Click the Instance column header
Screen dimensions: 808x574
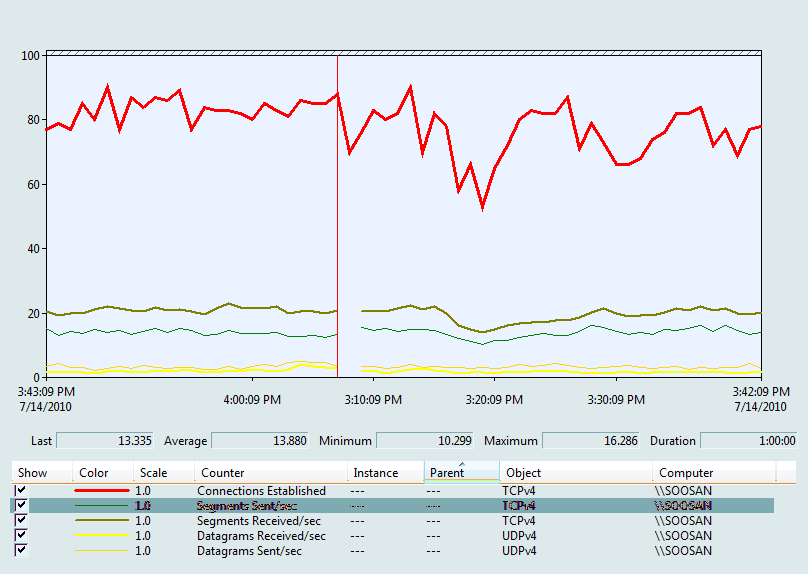[x=385, y=473]
